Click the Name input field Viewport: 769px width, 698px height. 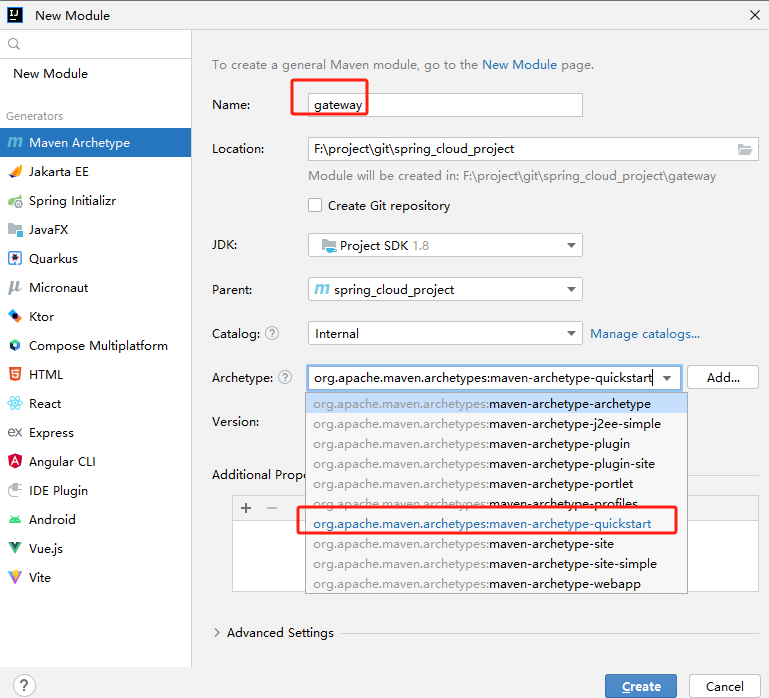445,105
